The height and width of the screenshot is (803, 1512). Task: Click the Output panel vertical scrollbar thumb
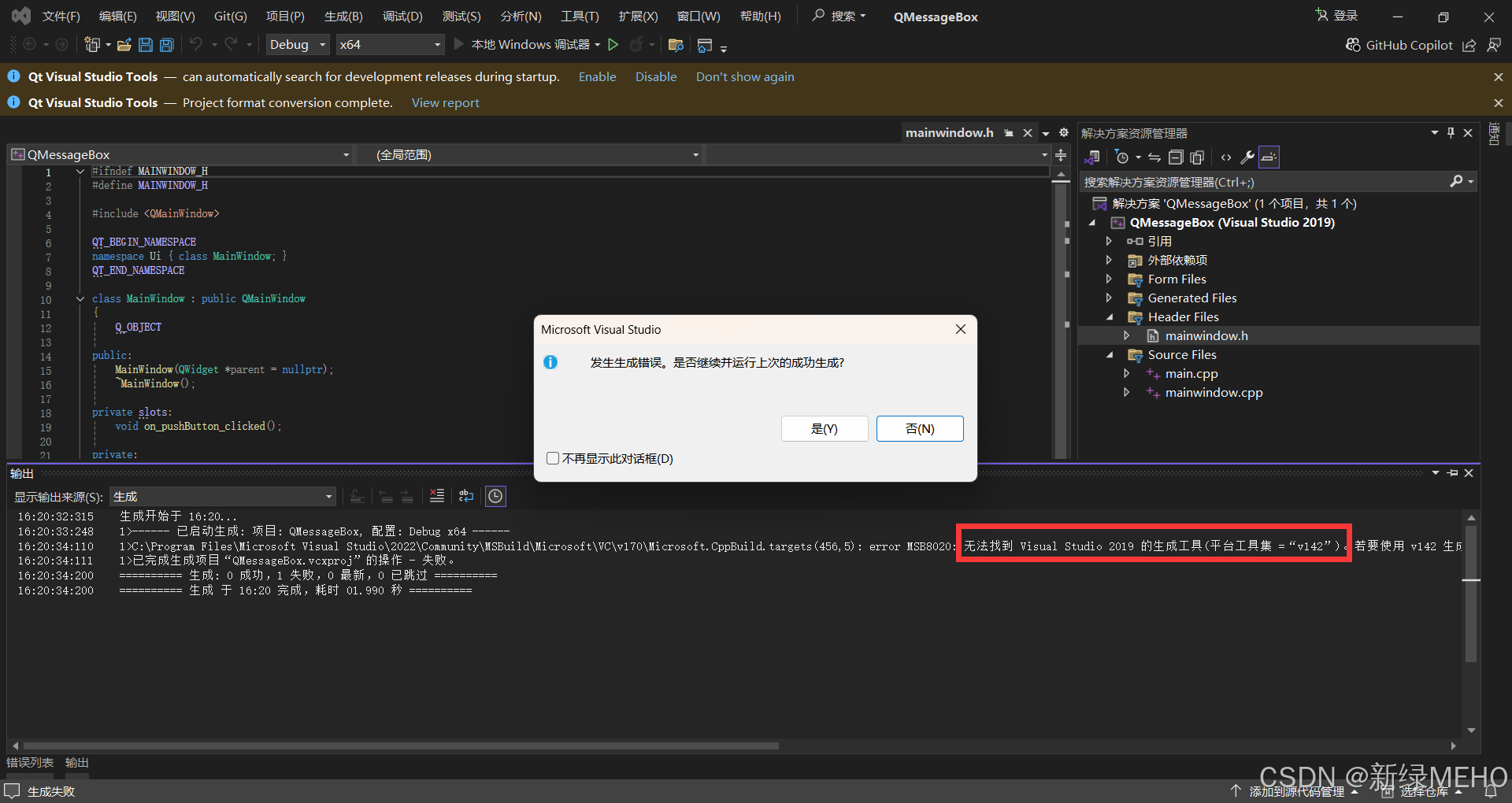point(1471,594)
